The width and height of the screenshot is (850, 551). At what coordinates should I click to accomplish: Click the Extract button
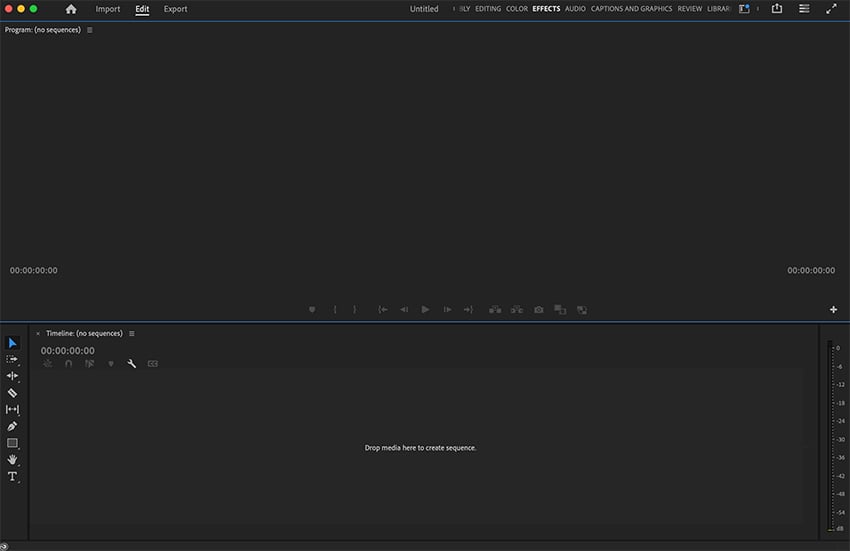[x=517, y=310]
